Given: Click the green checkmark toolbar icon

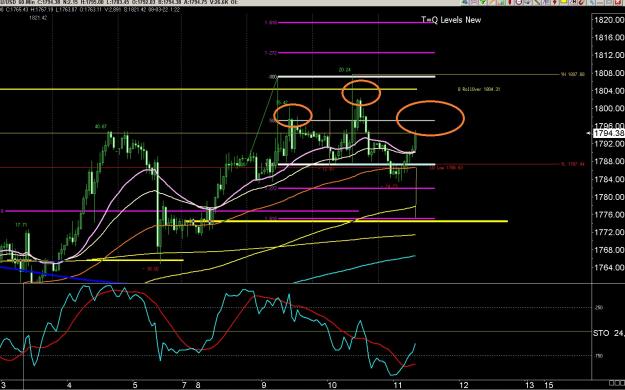Looking at the screenshot, I should [x=482, y=2].
